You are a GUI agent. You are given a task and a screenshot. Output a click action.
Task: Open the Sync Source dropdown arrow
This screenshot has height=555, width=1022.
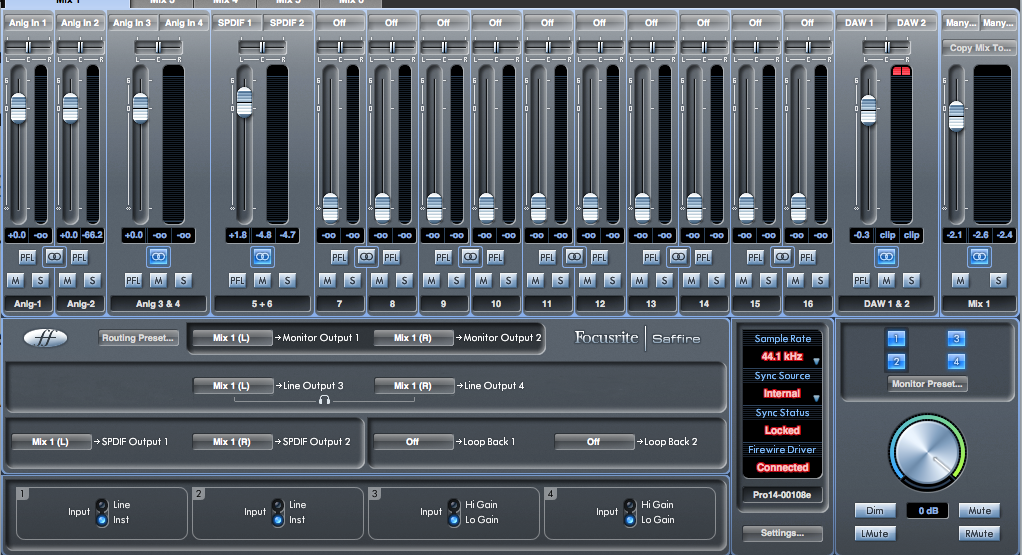pyautogui.click(x=816, y=398)
